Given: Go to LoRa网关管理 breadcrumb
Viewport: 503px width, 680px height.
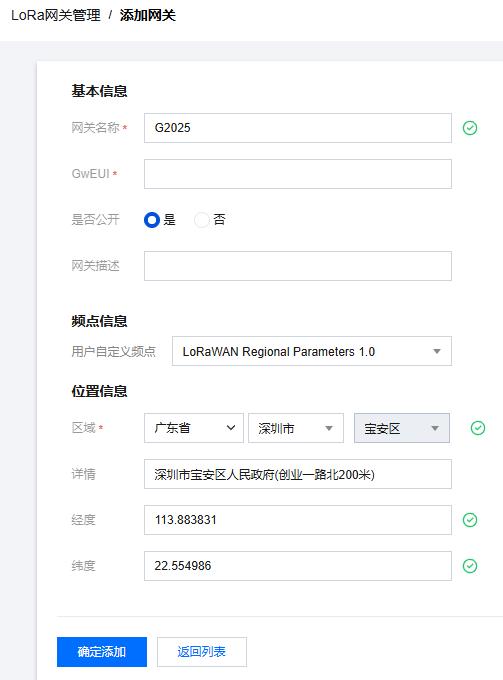Looking at the screenshot, I should [56, 15].
